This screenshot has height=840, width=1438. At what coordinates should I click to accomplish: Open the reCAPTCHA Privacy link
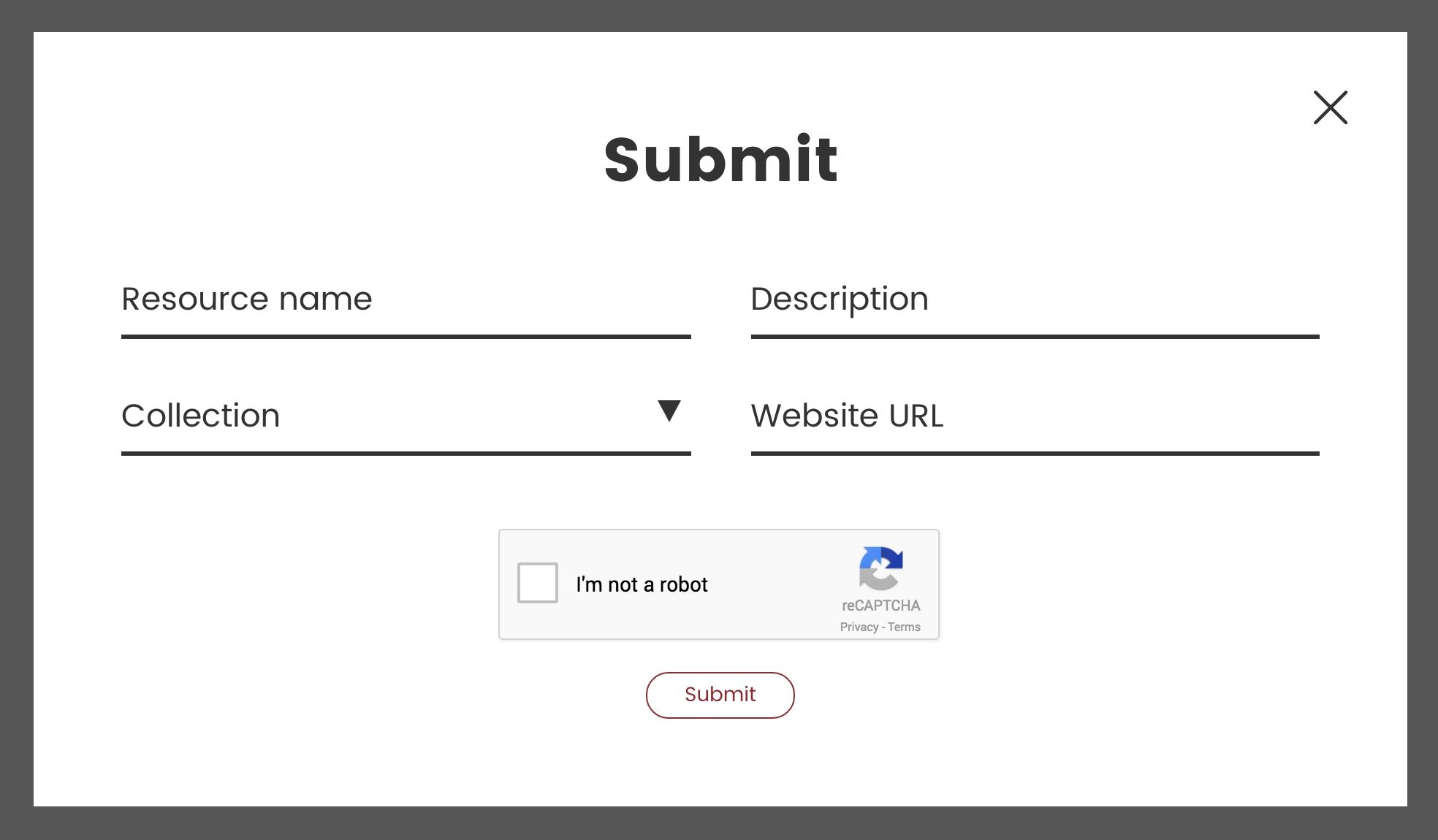point(859,627)
